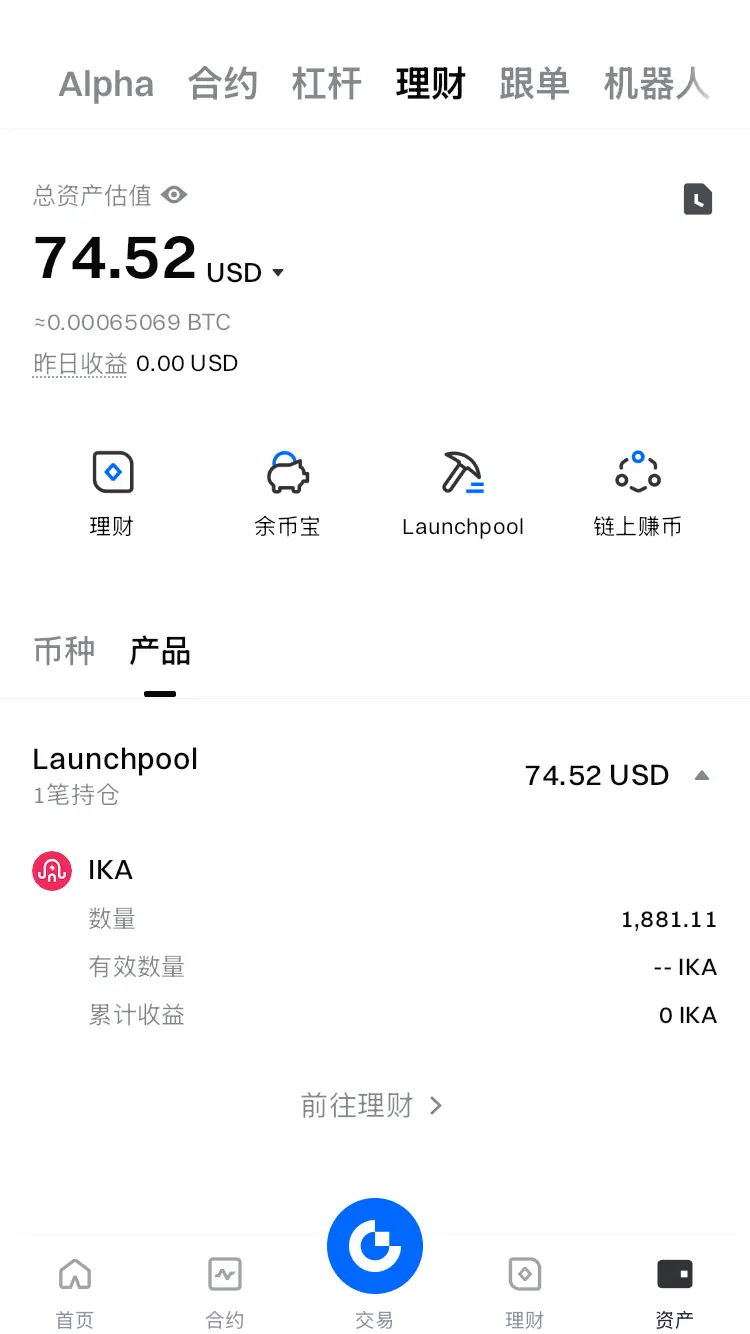Open the USD currency dropdown arrow

click(278, 273)
